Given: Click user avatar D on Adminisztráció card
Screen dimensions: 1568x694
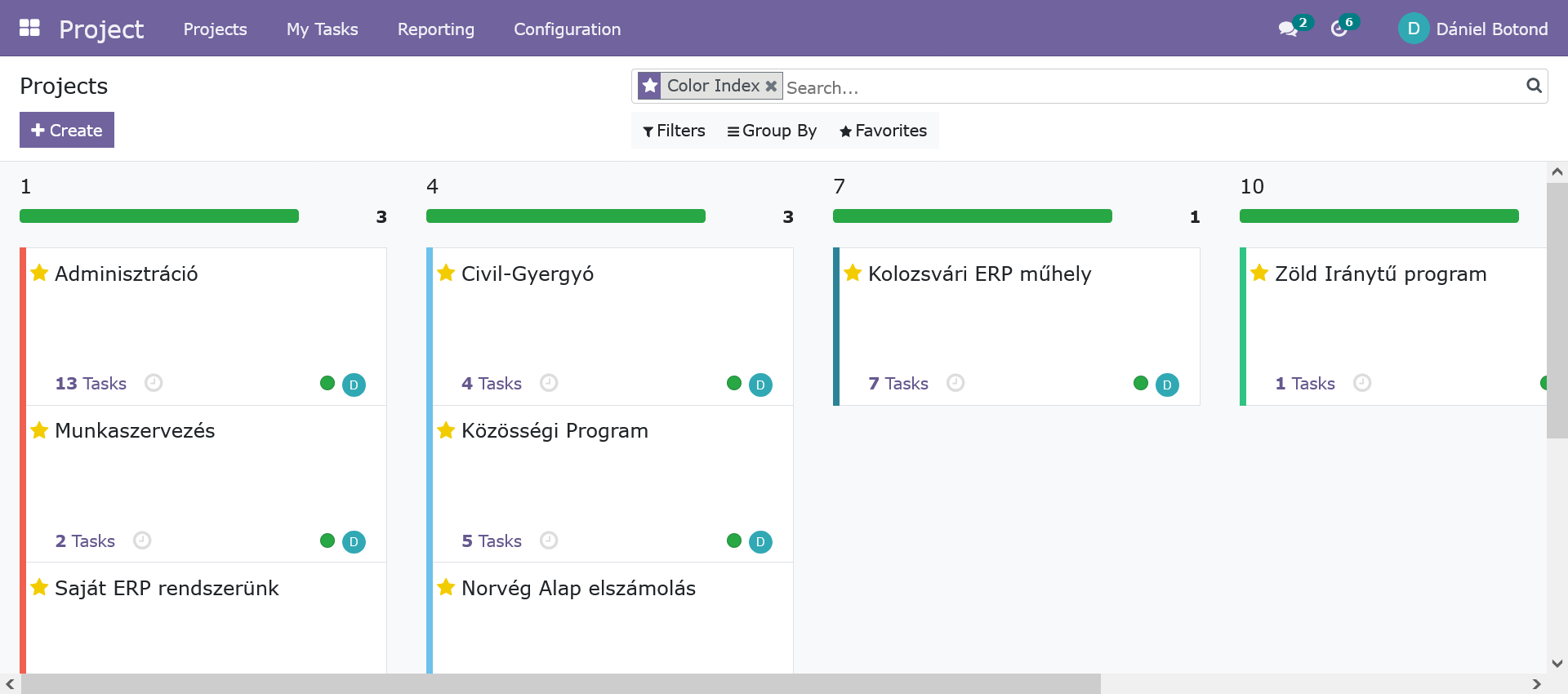Looking at the screenshot, I should coord(354,385).
